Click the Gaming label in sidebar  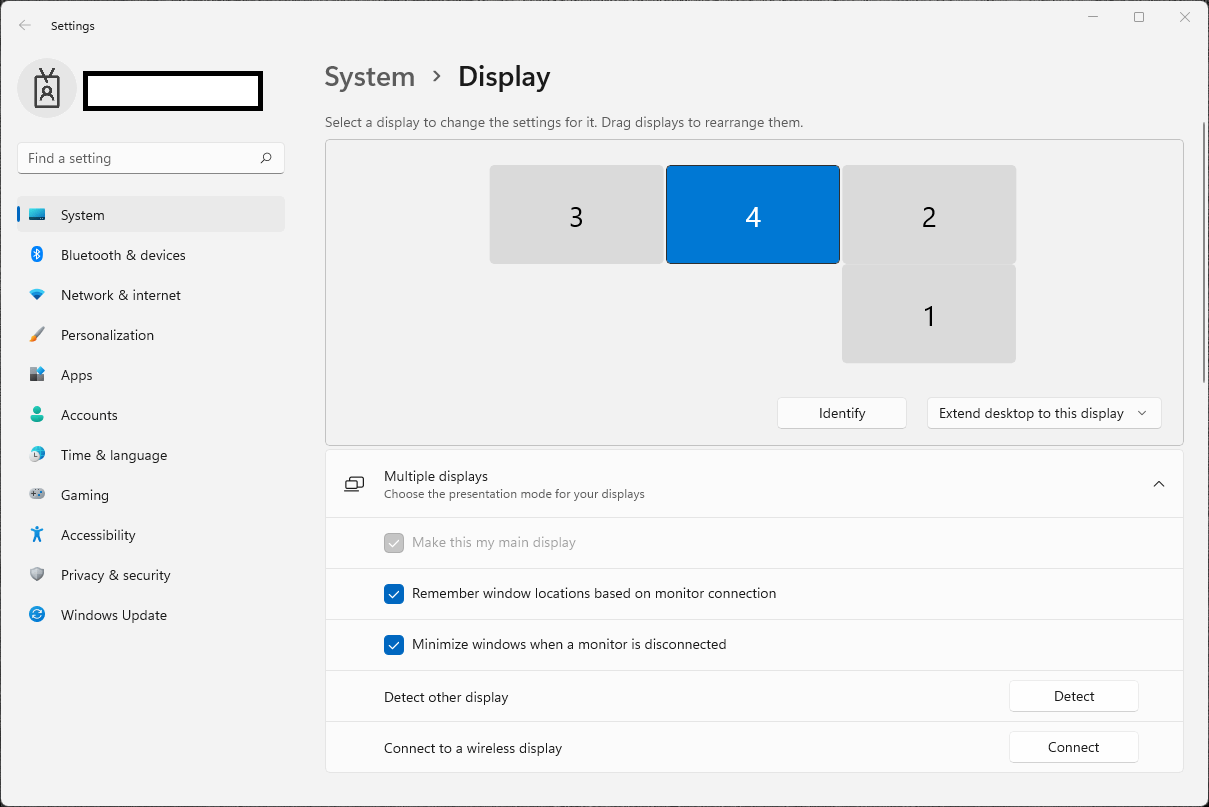tap(85, 495)
